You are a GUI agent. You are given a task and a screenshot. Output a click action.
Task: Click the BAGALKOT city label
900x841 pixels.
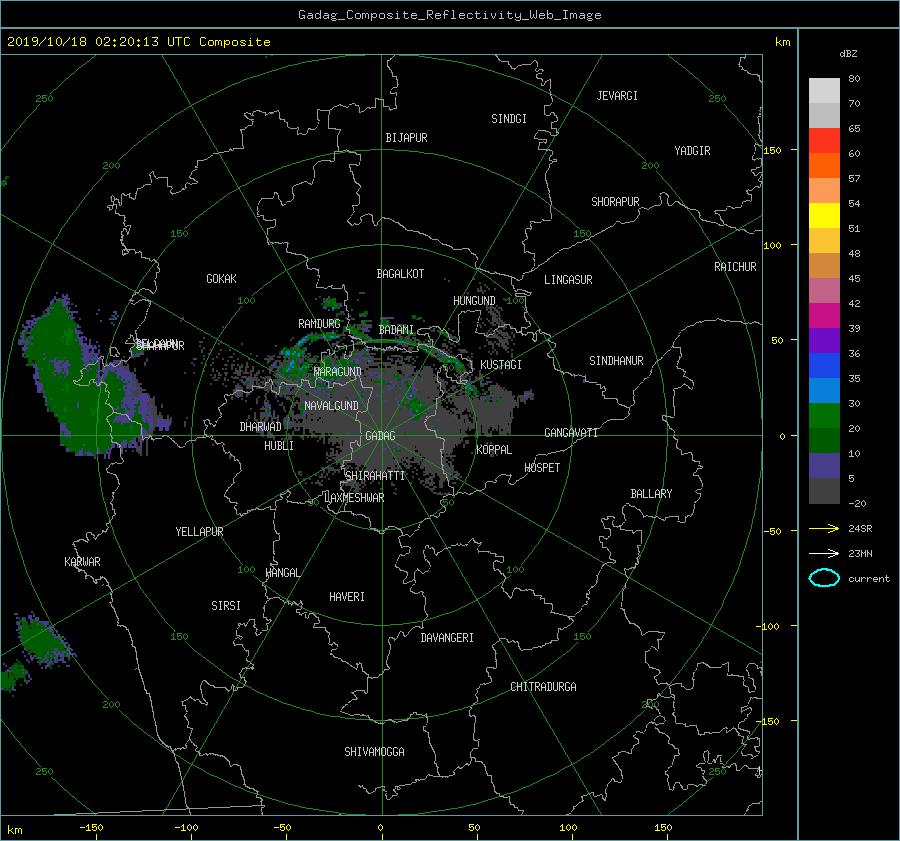pyautogui.click(x=400, y=274)
